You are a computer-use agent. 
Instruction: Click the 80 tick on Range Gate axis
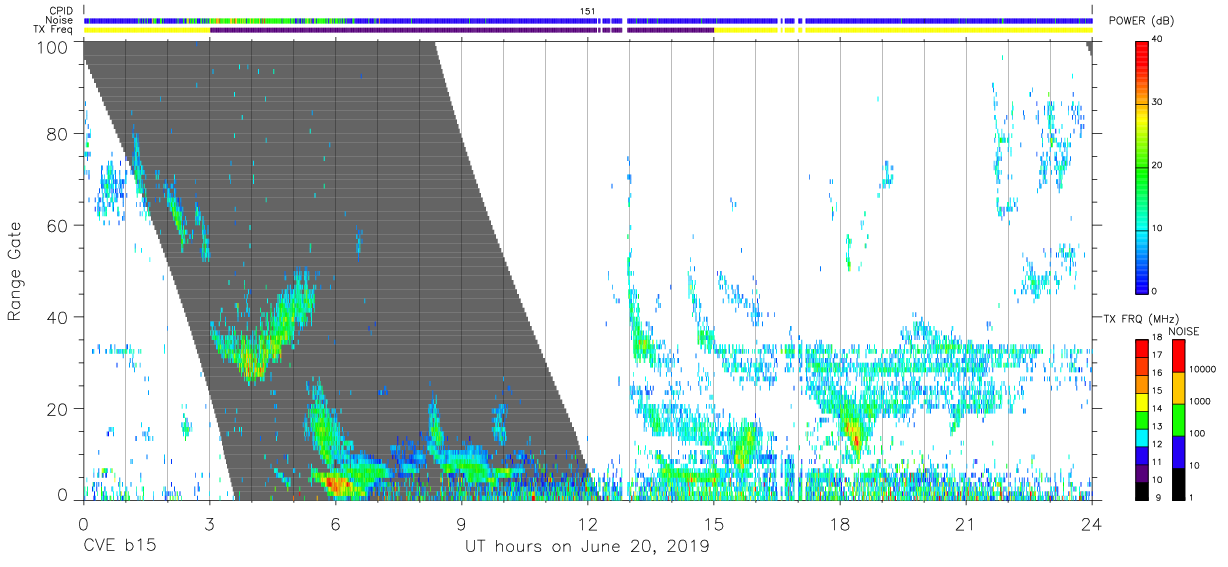(59, 134)
